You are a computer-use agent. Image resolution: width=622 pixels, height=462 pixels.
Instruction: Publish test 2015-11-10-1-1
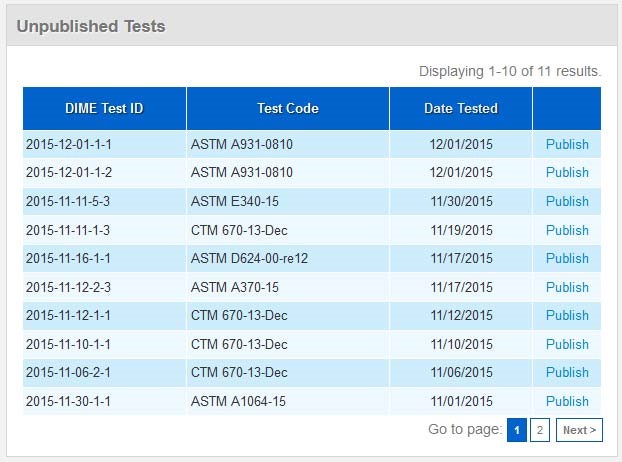coord(567,344)
